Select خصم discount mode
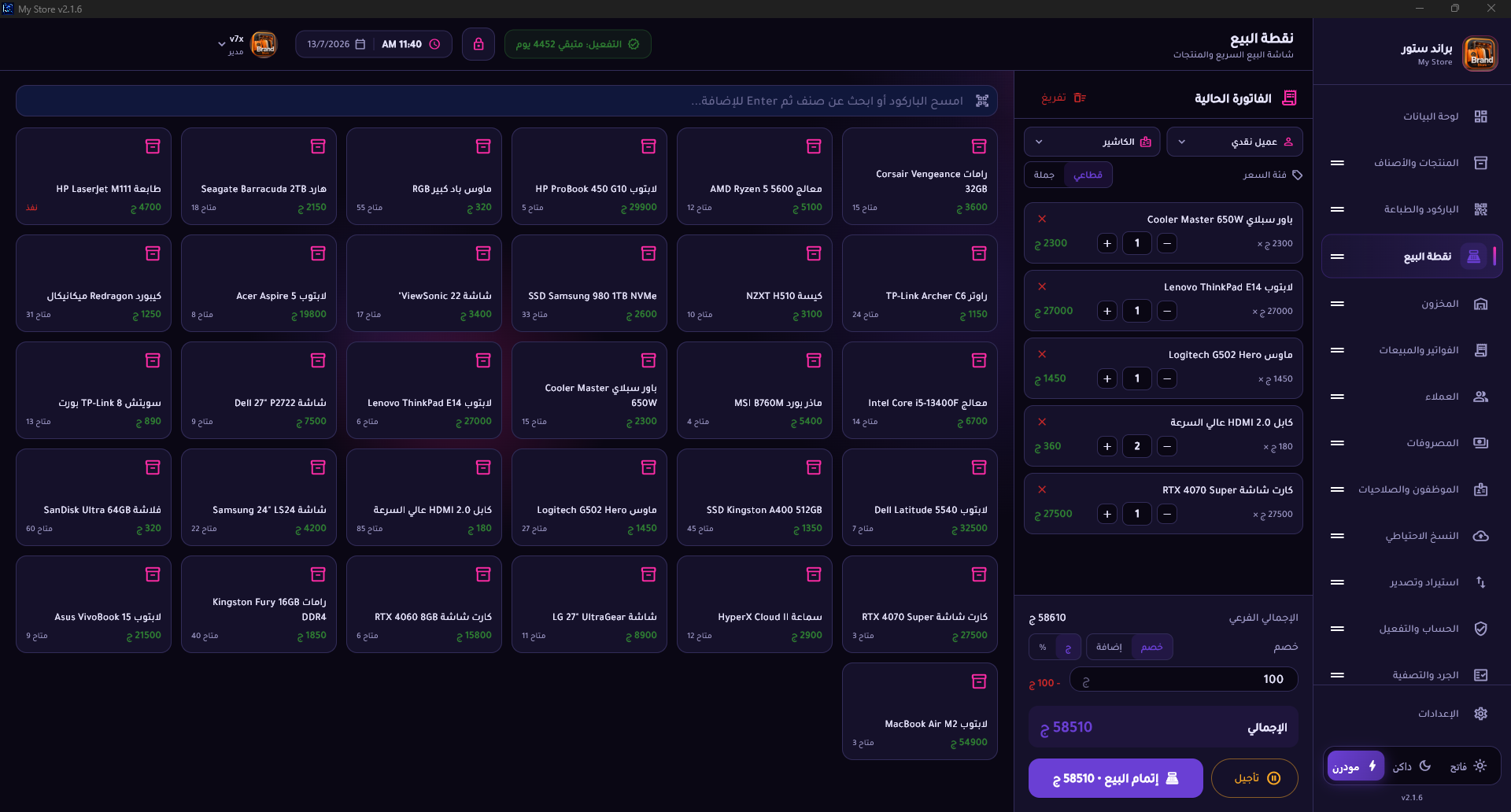This screenshot has height=812, width=1511. [1151, 647]
